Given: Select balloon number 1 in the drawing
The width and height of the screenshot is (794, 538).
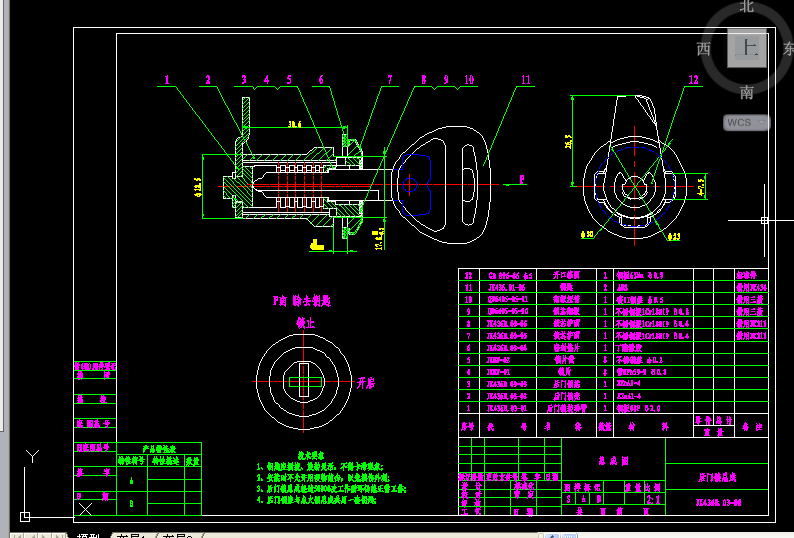Looking at the screenshot, I should (x=167, y=80).
